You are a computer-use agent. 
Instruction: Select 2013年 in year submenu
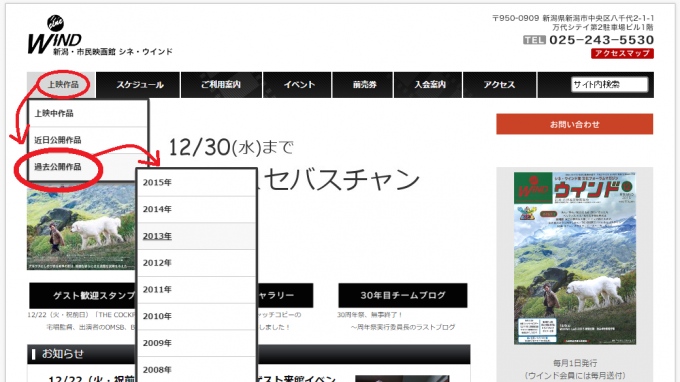[x=196, y=236]
